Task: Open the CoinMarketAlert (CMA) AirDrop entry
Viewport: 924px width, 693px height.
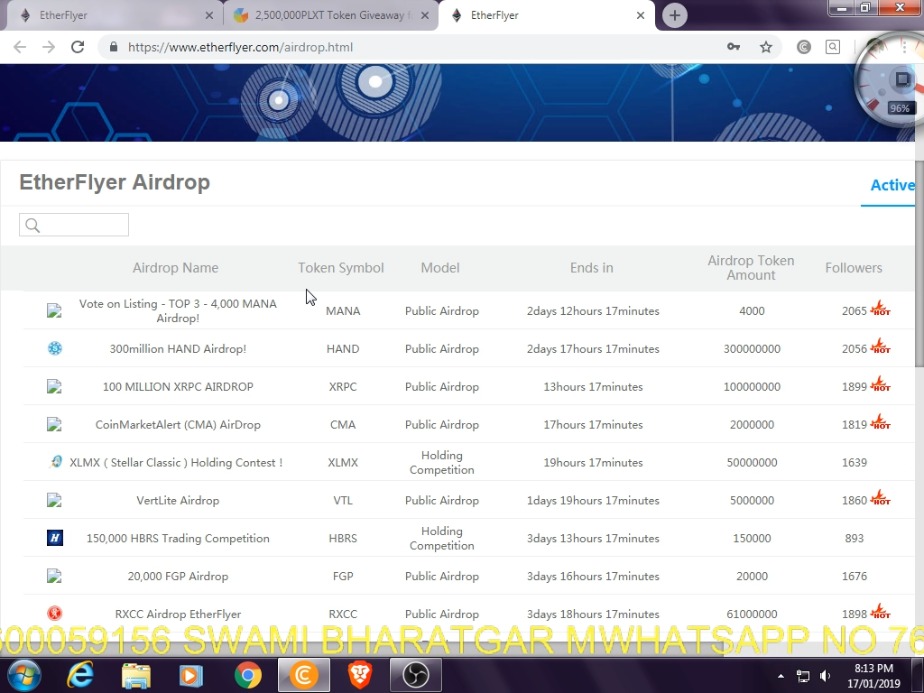Action: click(177, 424)
